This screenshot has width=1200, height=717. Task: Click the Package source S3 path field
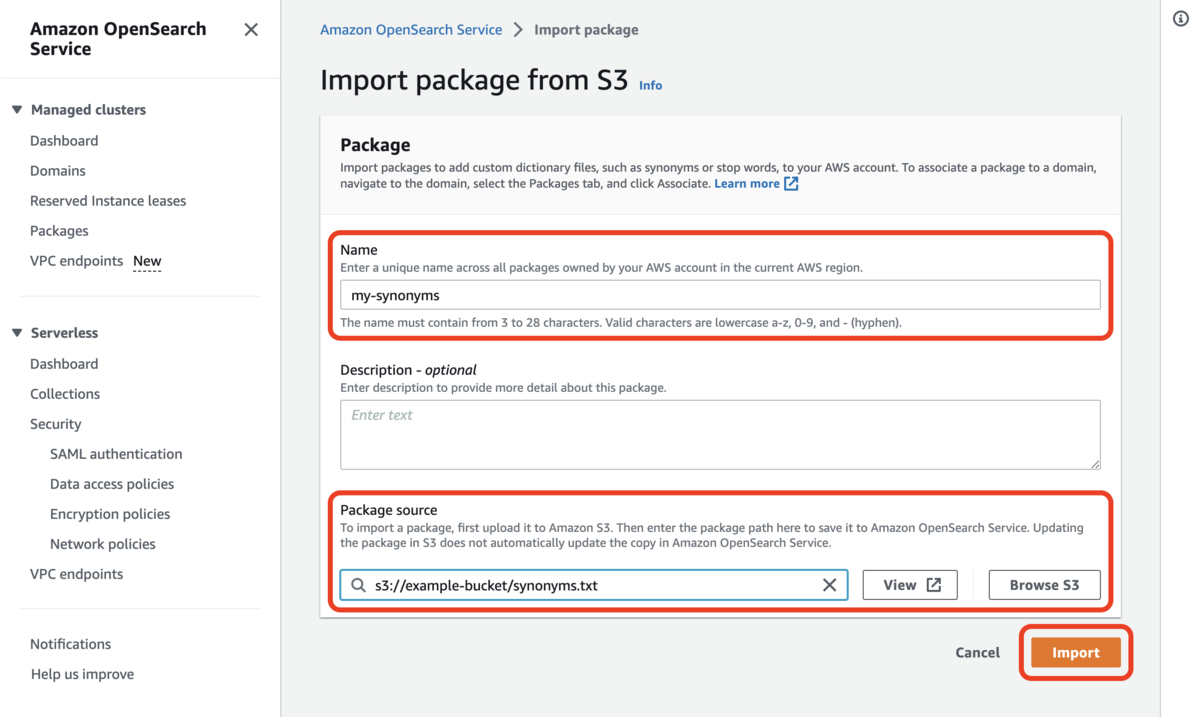coord(594,585)
